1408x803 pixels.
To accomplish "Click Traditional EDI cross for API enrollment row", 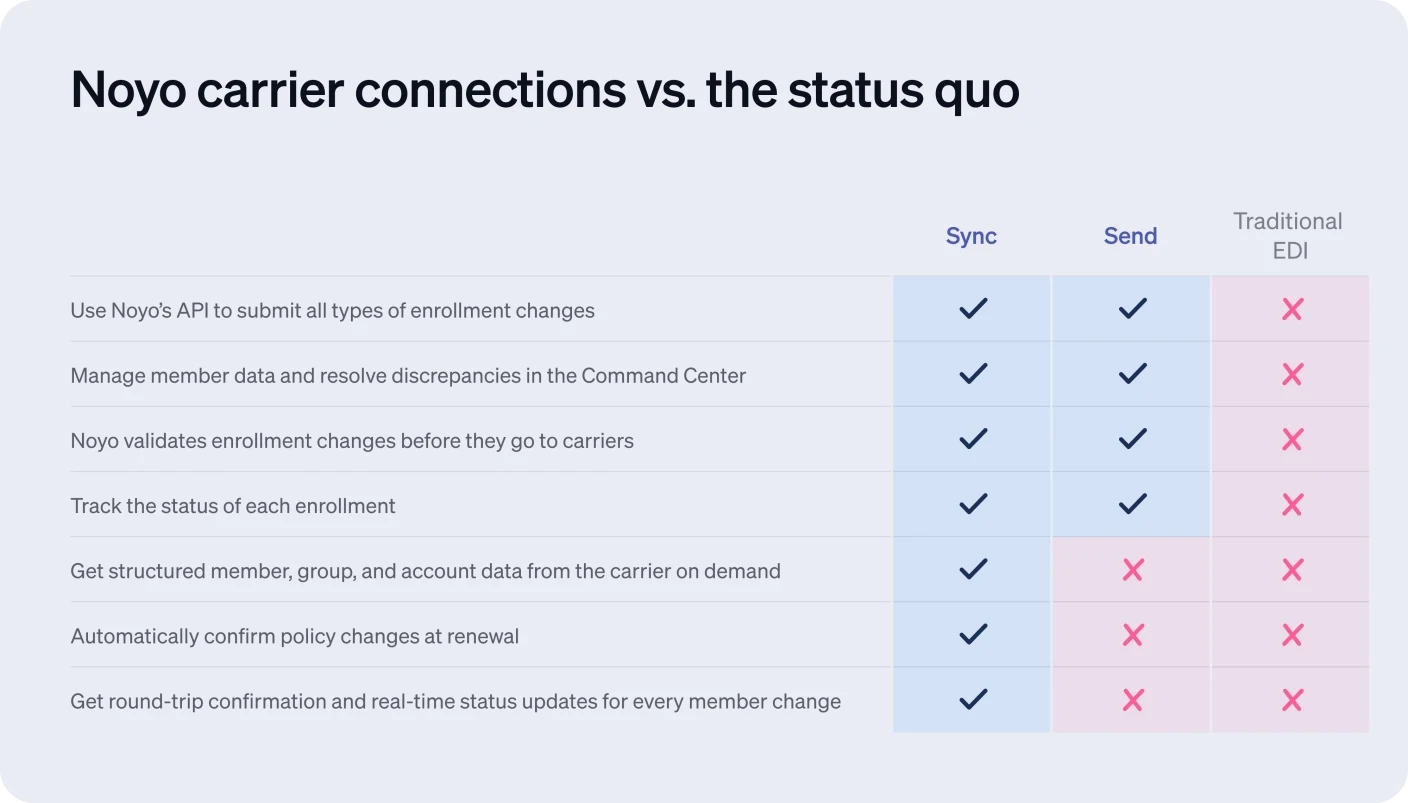I will coord(1292,309).
